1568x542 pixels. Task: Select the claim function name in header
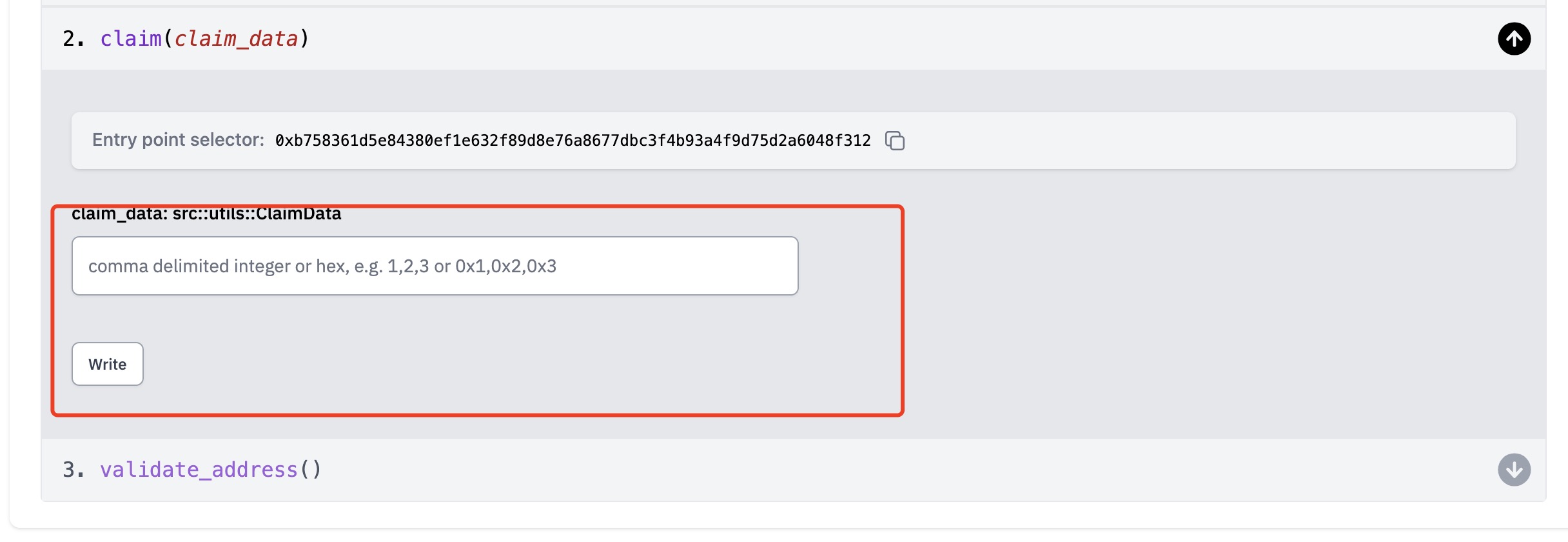131,39
